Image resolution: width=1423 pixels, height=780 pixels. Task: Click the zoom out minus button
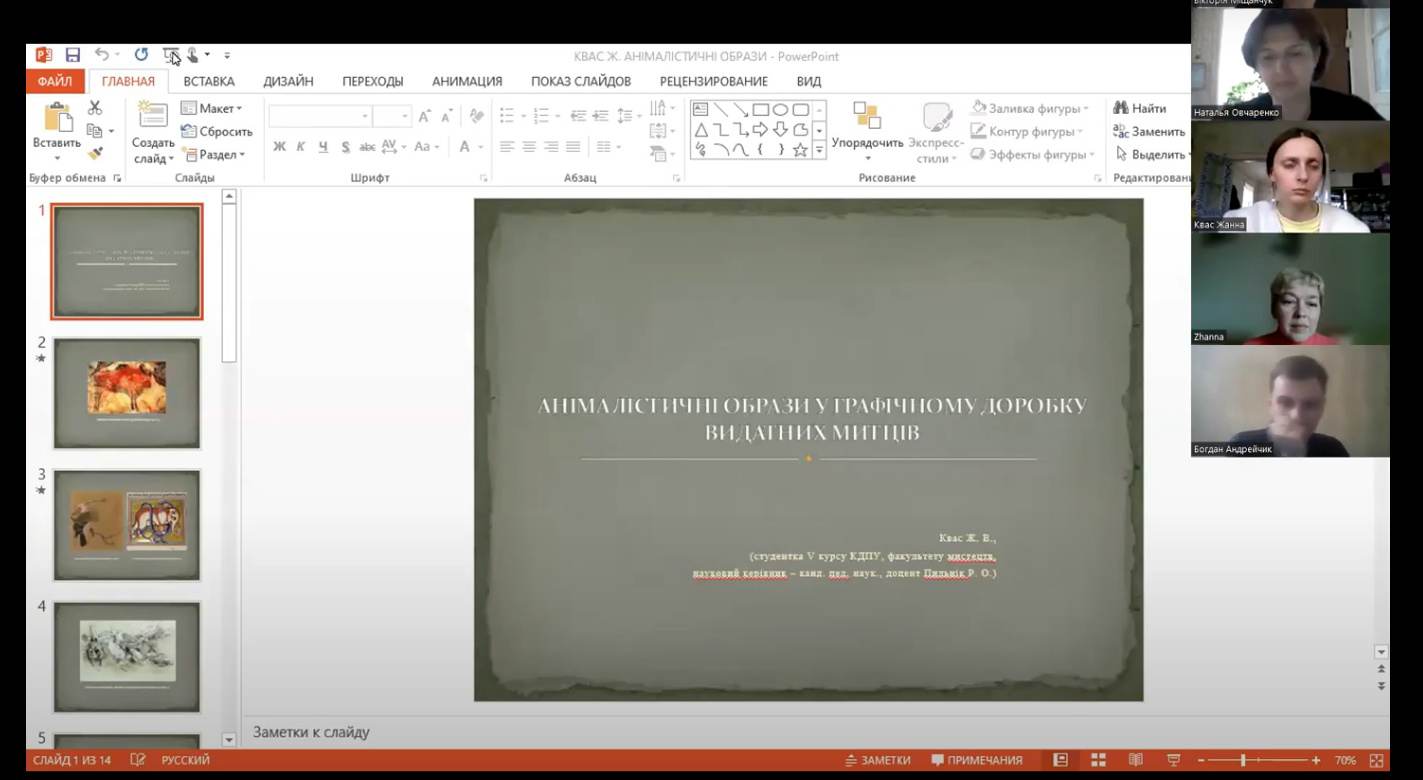tap(1202, 760)
